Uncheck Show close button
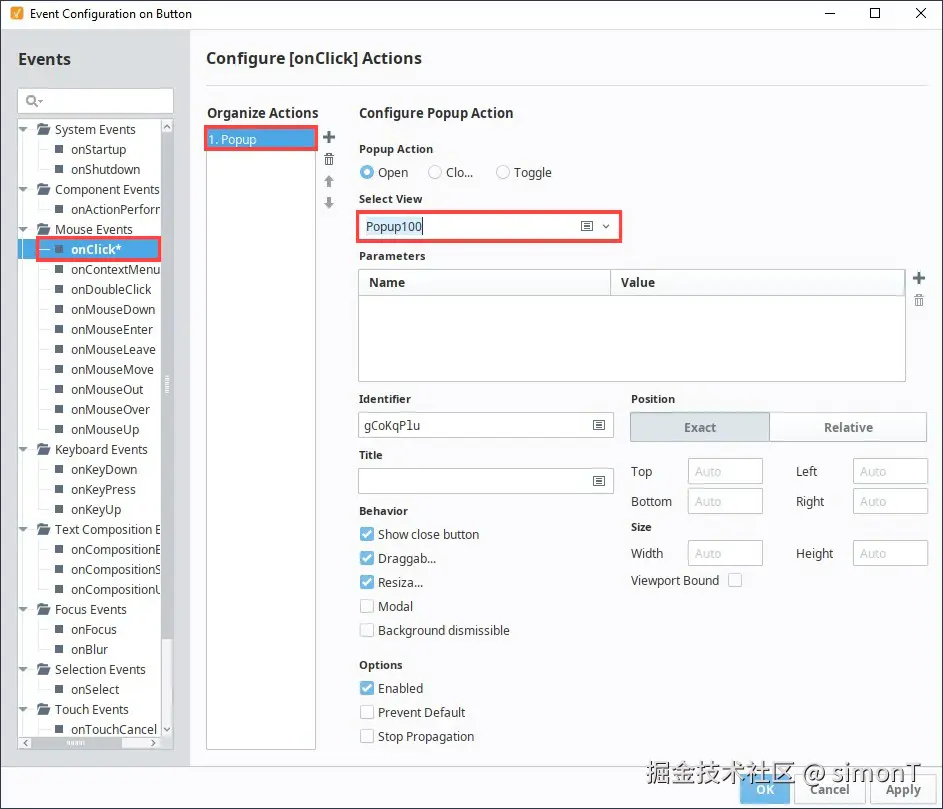This screenshot has width=943, height=809. (x=366, y=534)
